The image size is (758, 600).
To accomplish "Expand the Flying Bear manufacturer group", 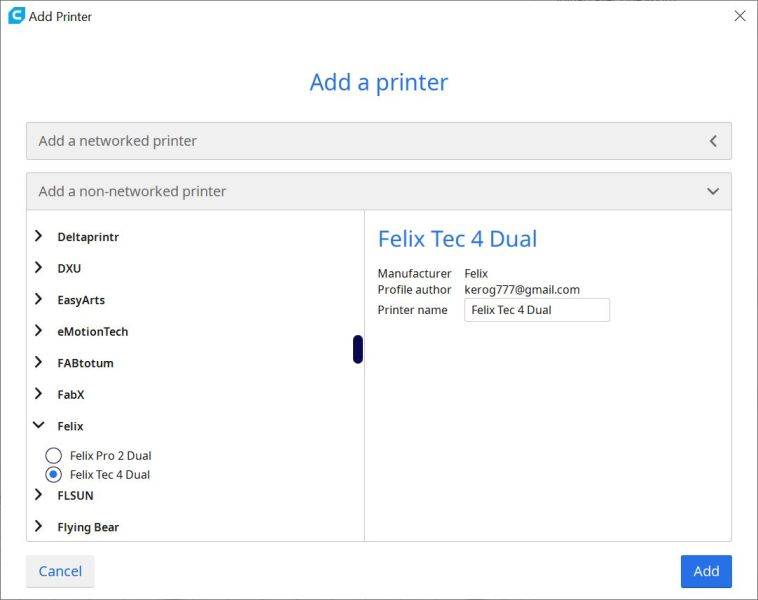I will 39,526.
